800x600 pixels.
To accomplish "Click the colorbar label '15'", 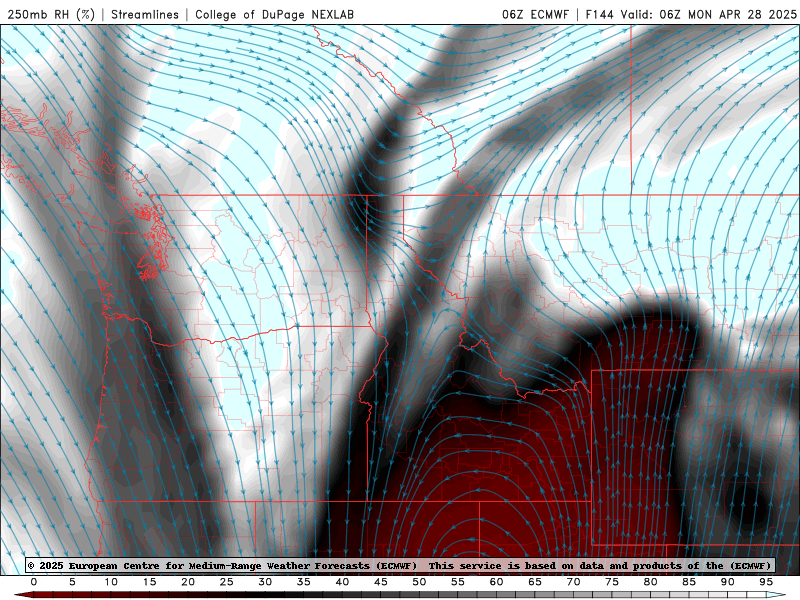I will point(149,582).
